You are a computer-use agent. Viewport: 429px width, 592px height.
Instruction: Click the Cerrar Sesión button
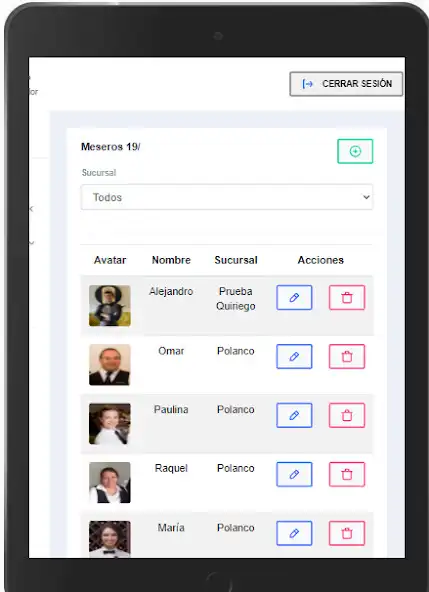pyautogui.click(x=346, y=84)
